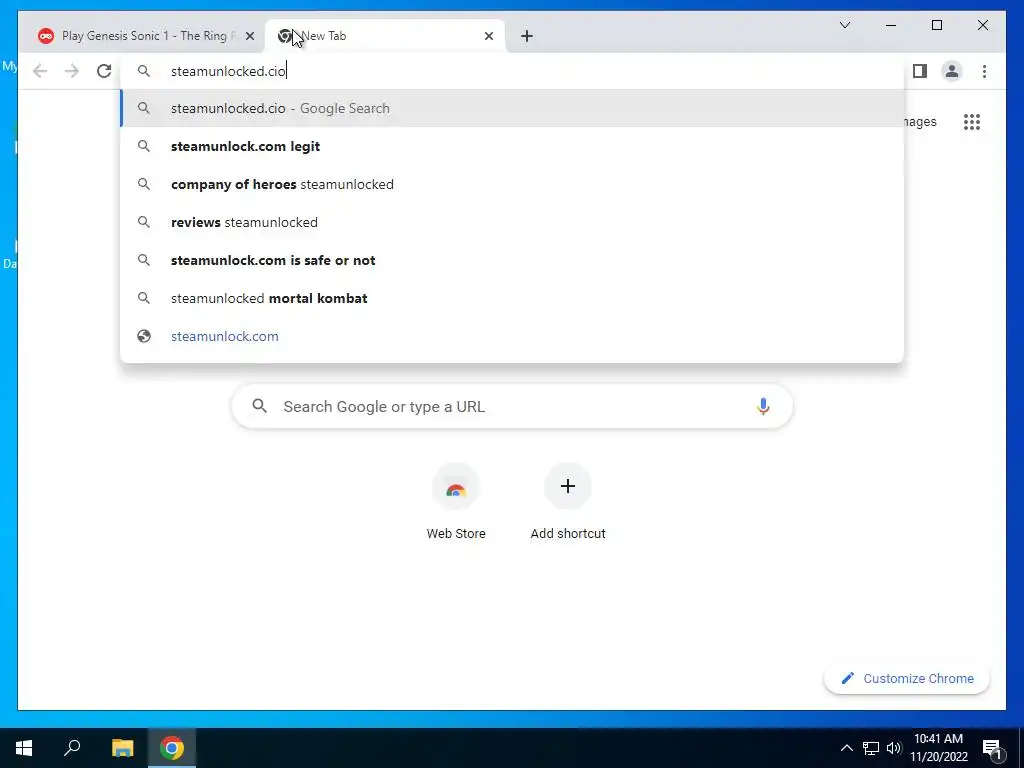Viewport: 1024px width, 768px height.
Task: Open the steamunlock.com URL suggestion
Action: pyautogui.click(x=512, y=336)
